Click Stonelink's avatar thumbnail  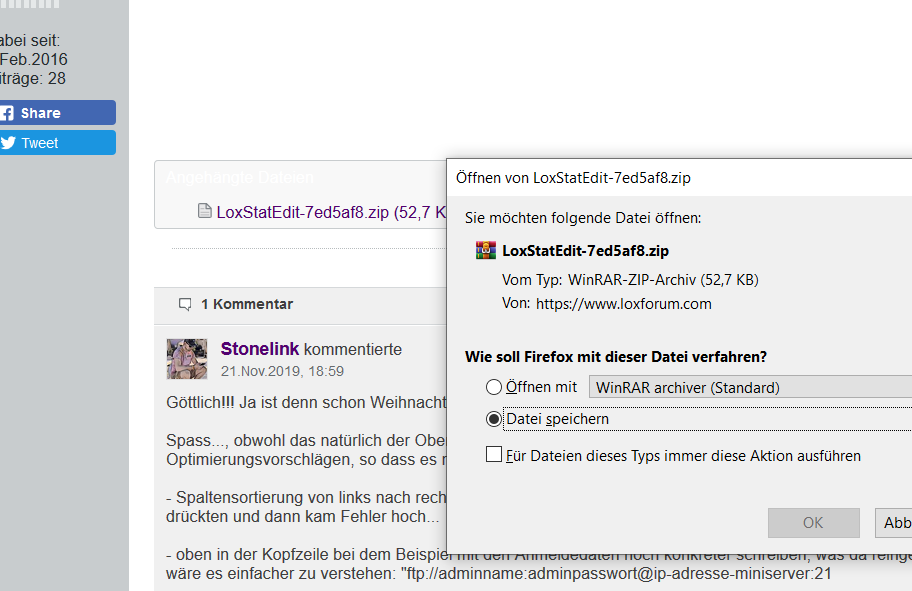point(187,359)
